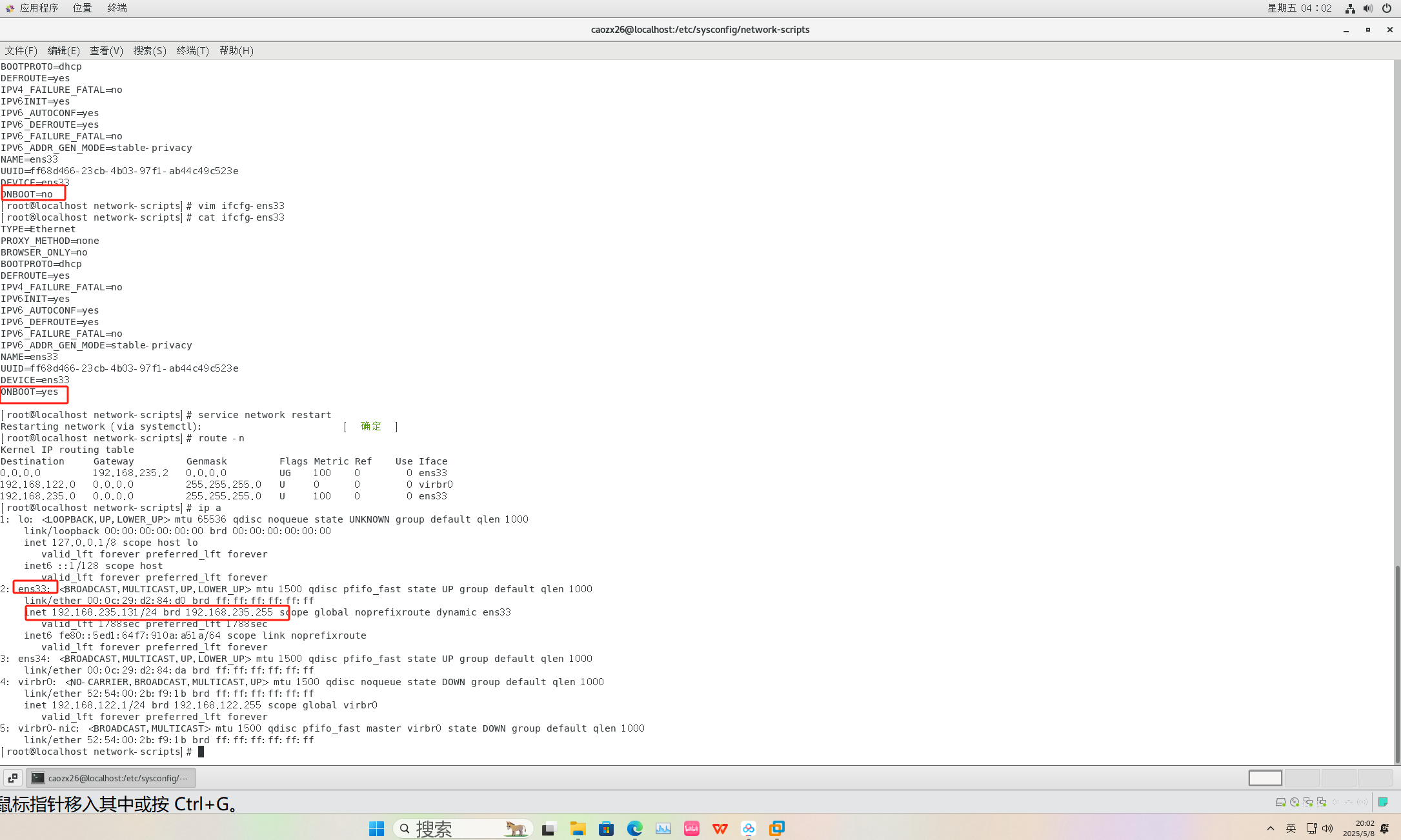Image resolution: width=1401 pixels, height=840 pixels.
Task: Expand the Windows system tray hidden icons
Action: pos(1270,828)
